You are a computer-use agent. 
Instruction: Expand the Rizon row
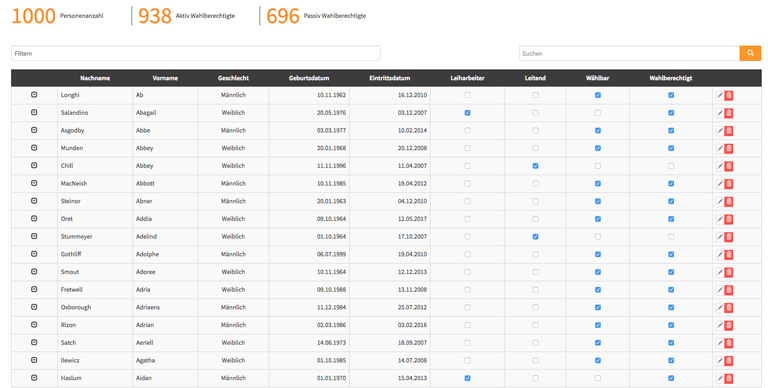(34, 324)
